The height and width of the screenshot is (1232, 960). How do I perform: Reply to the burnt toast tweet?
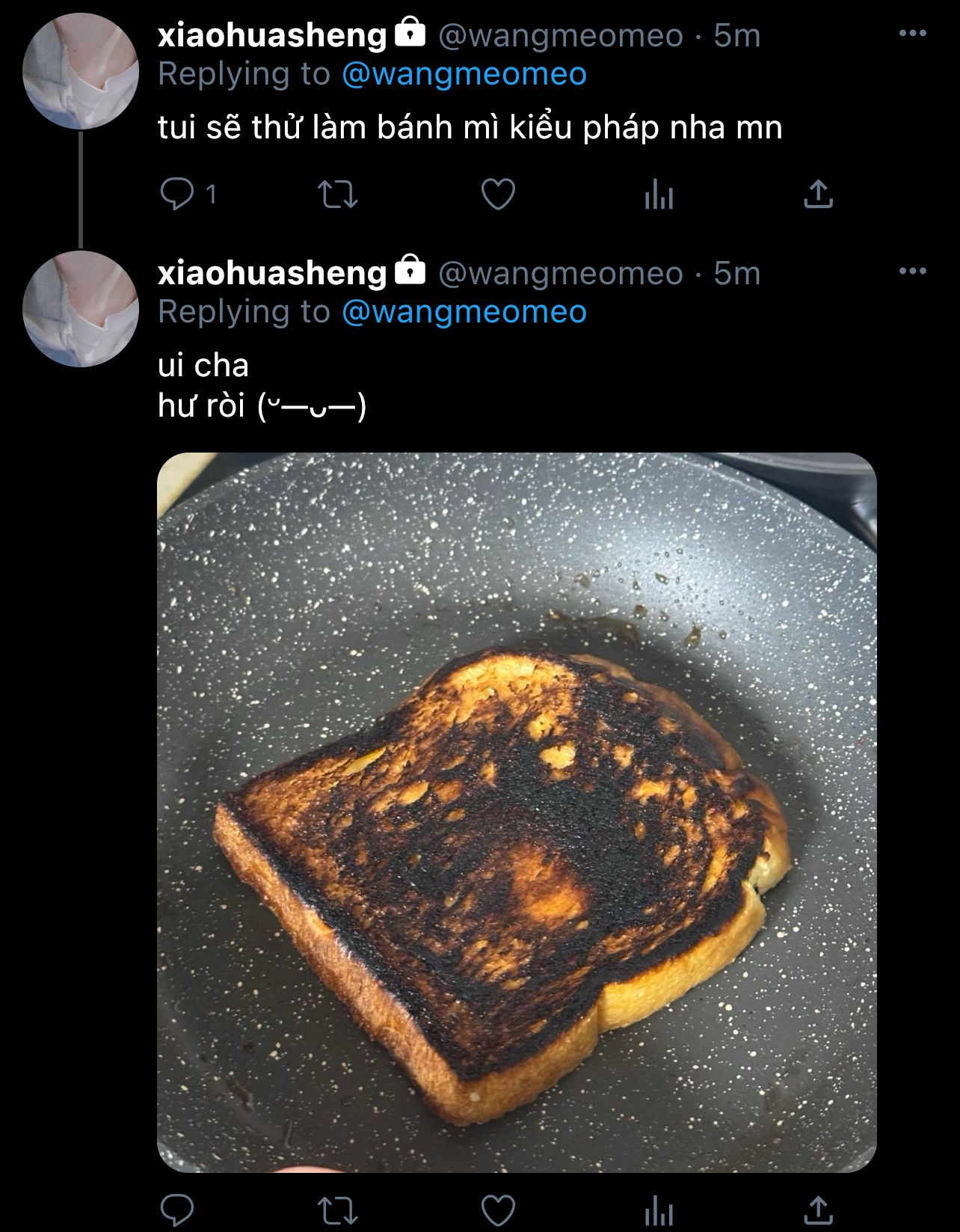pyautogui.click(x=177, y=1210)
